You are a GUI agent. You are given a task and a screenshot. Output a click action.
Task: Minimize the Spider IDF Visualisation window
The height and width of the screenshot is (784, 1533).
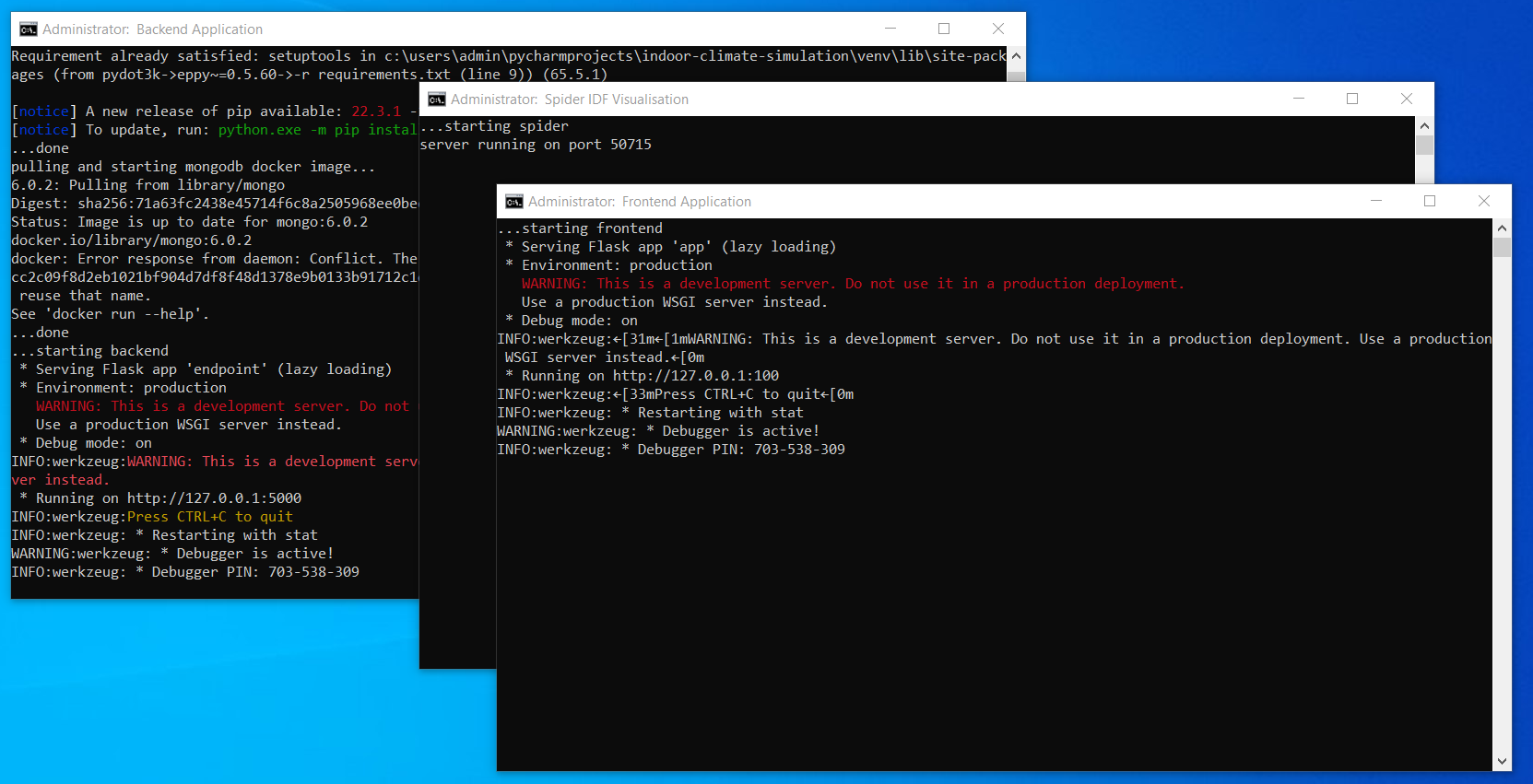1299,99
